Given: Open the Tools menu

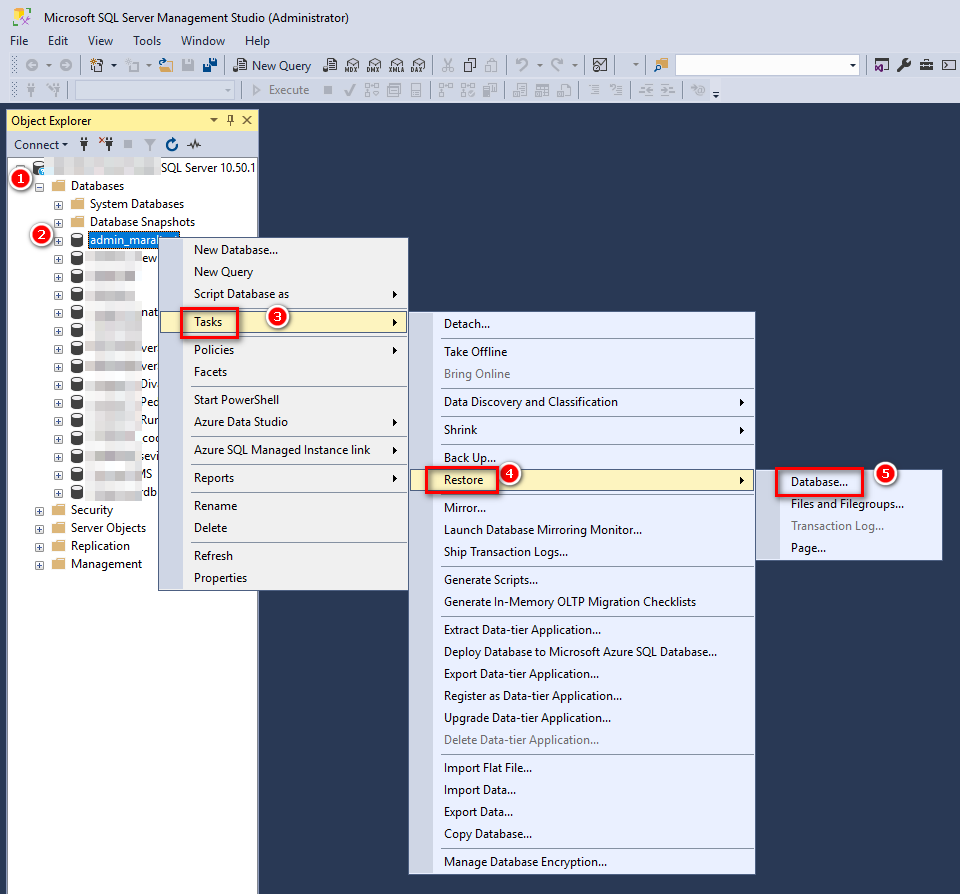Looking at the screenshot, I should point(147,41).
